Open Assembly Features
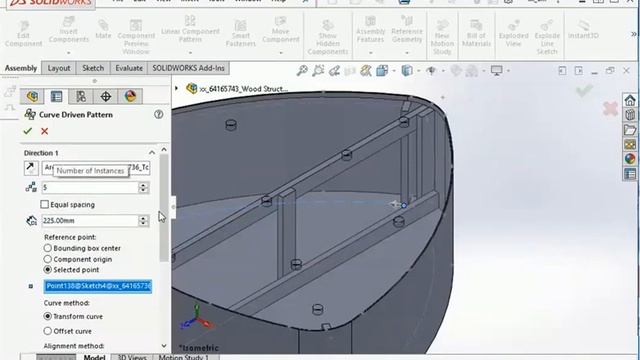Screen dimensions: 640x360 (370, 29)
